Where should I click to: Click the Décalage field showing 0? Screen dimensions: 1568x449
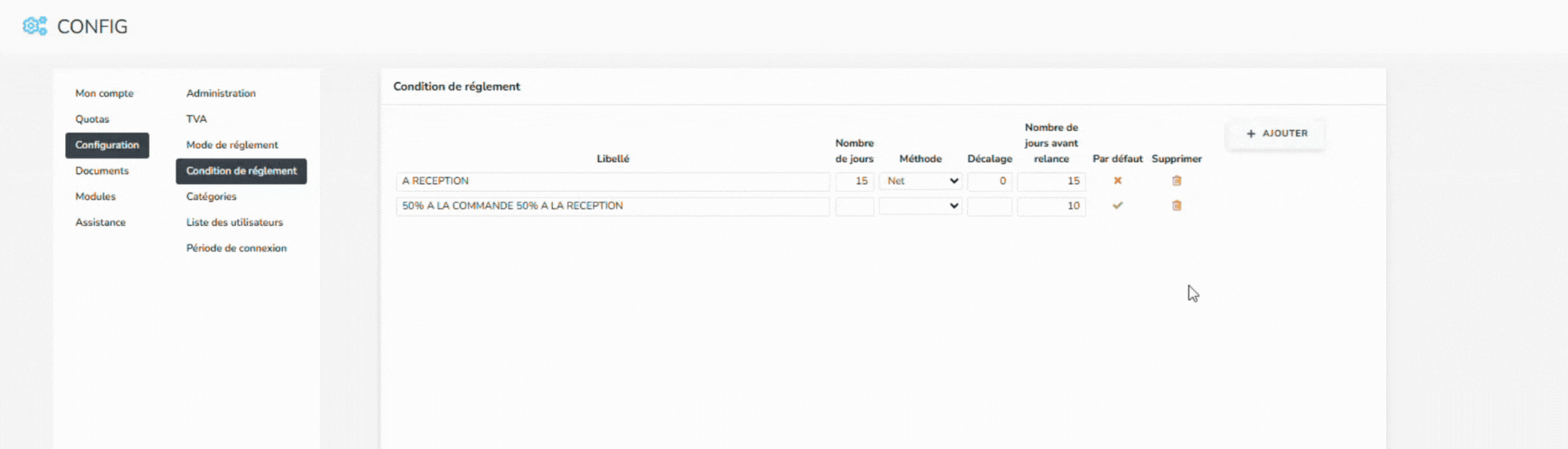point(989,181)
